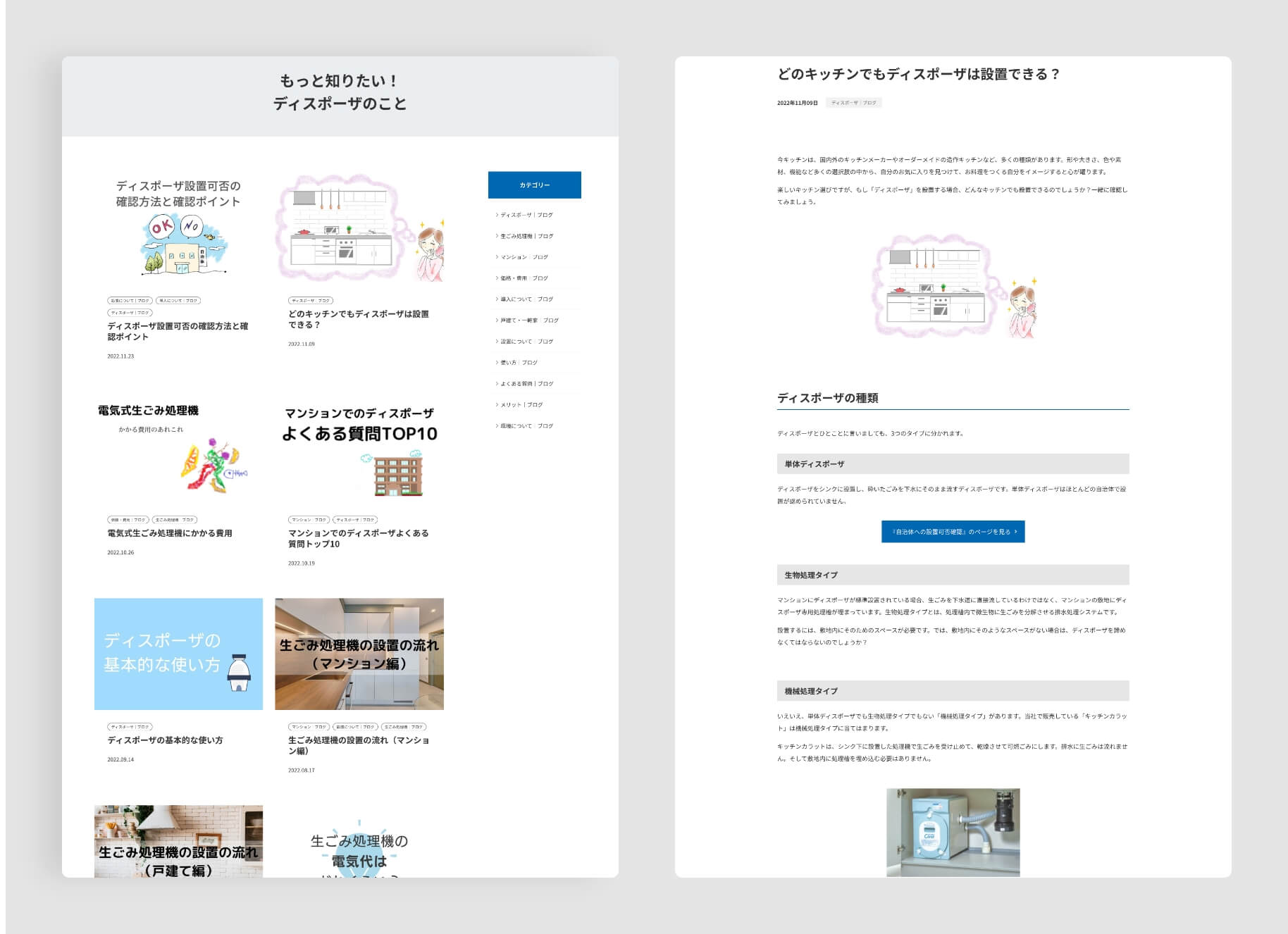The width and height of the screenshot is (1288, 934).
Task: Click the ディスポーザ｜ブログ tag beside 2022年11月09日
Action: point(854,103)
